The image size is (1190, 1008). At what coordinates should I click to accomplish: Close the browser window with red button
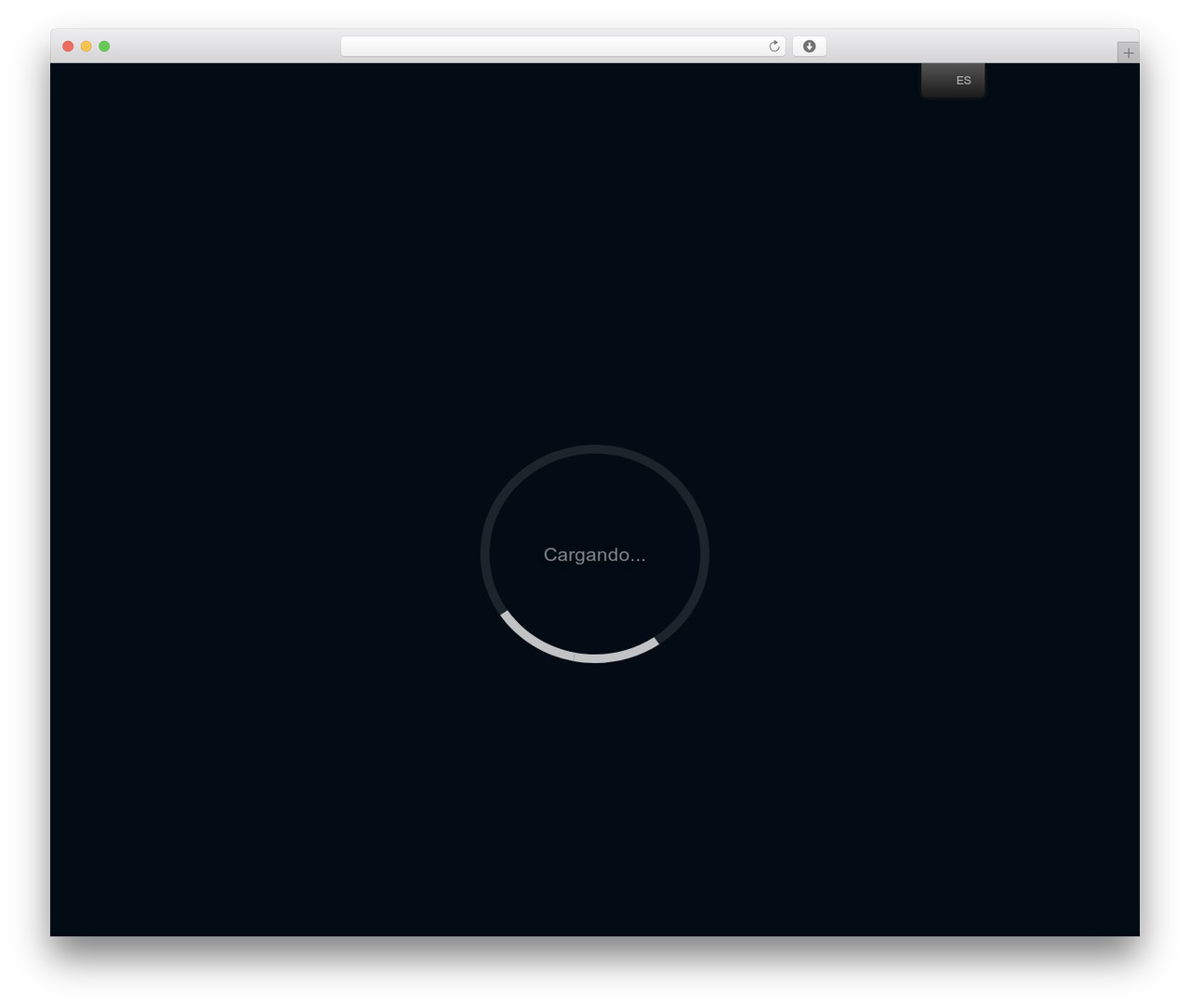(68, 46)
